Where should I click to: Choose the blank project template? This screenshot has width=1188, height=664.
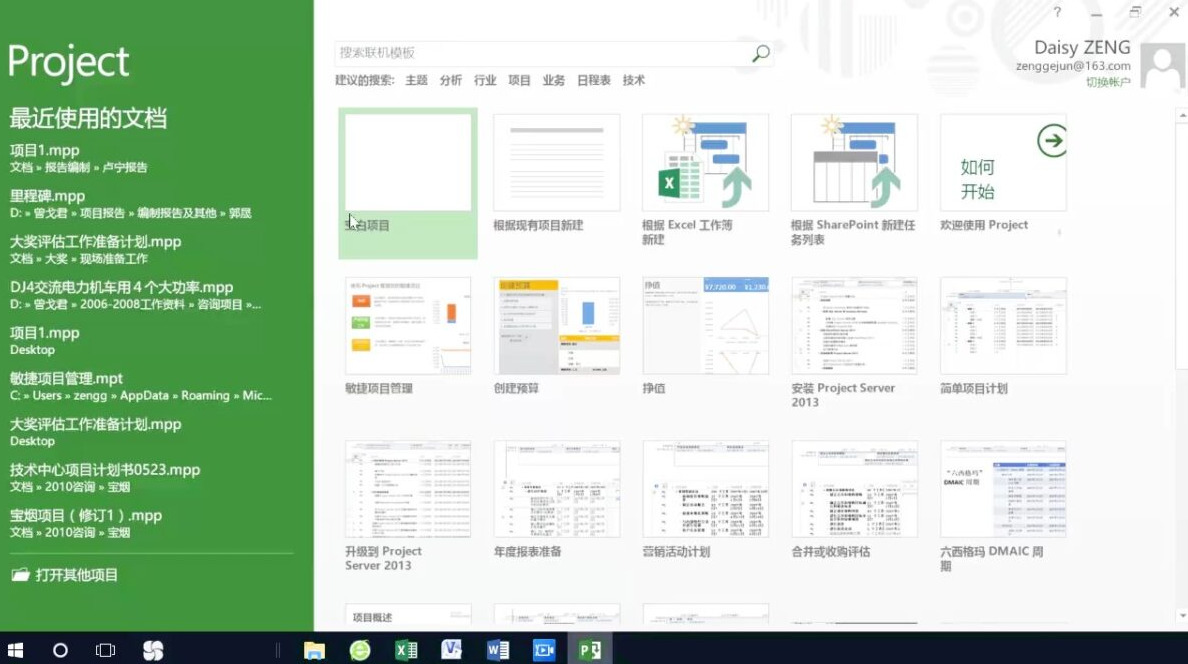tap(408, 183)
